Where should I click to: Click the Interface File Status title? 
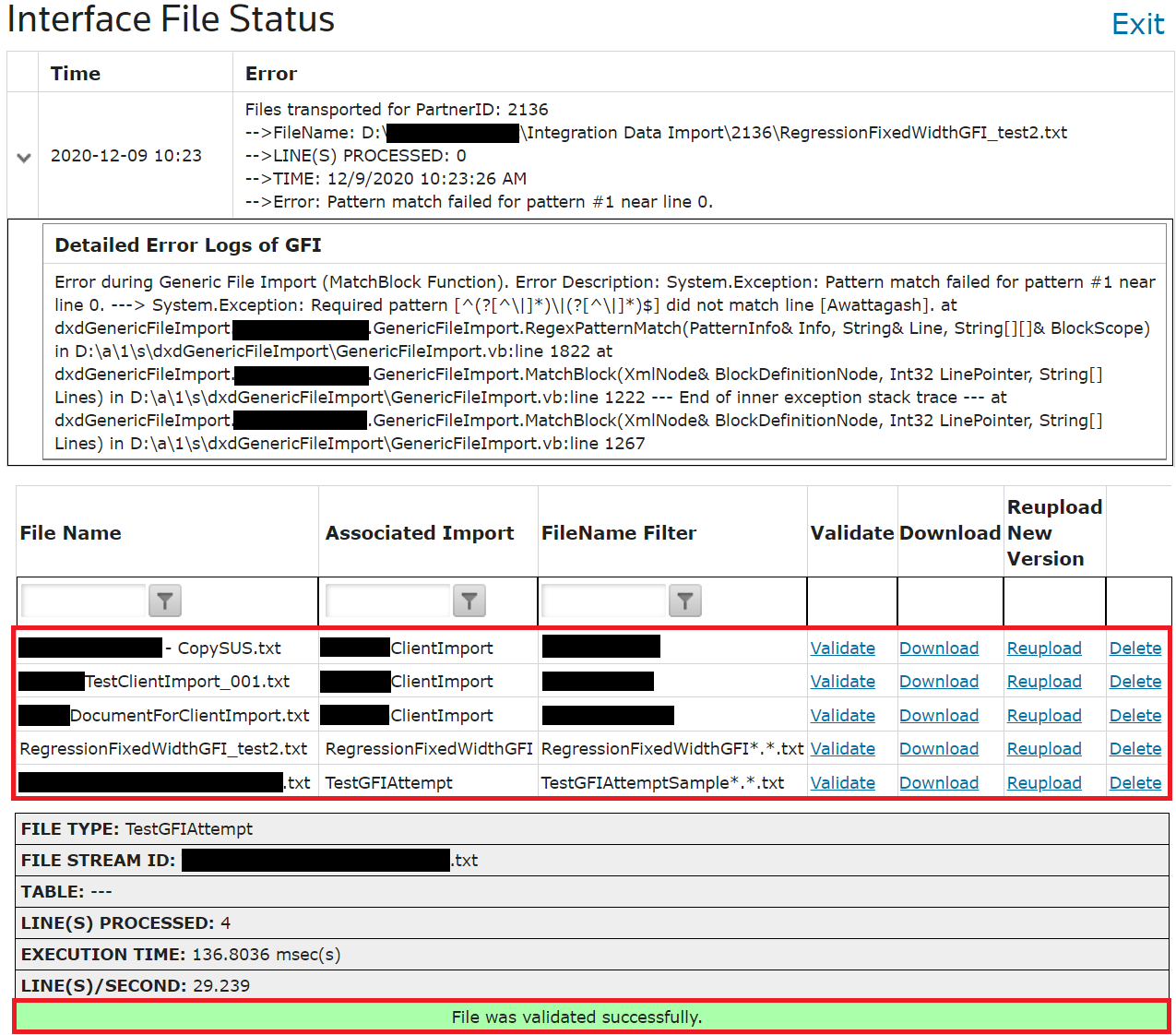(171, 19)
